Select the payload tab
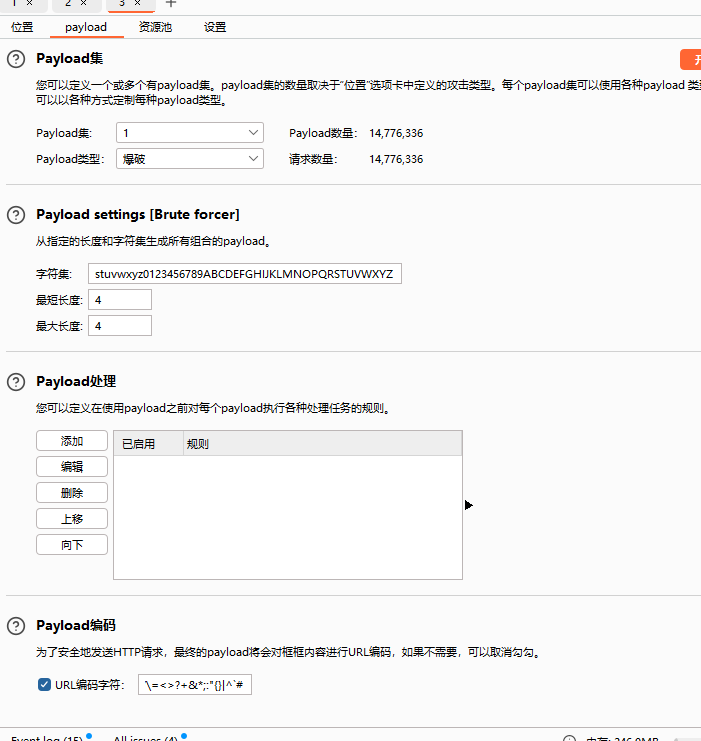701x741 pixels. point(86,27)
